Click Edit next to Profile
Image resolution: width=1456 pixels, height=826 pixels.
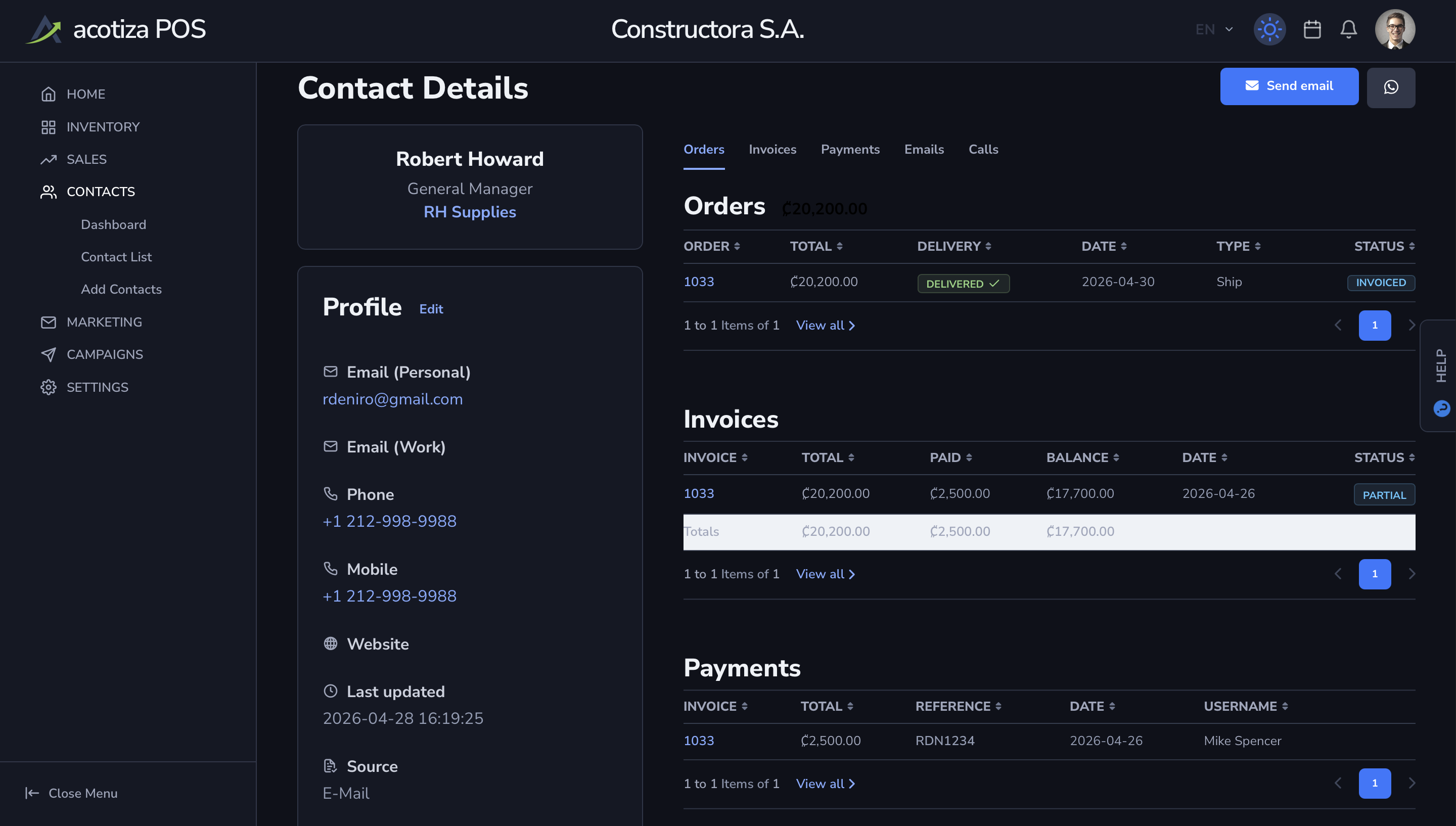tap(431, 309)
